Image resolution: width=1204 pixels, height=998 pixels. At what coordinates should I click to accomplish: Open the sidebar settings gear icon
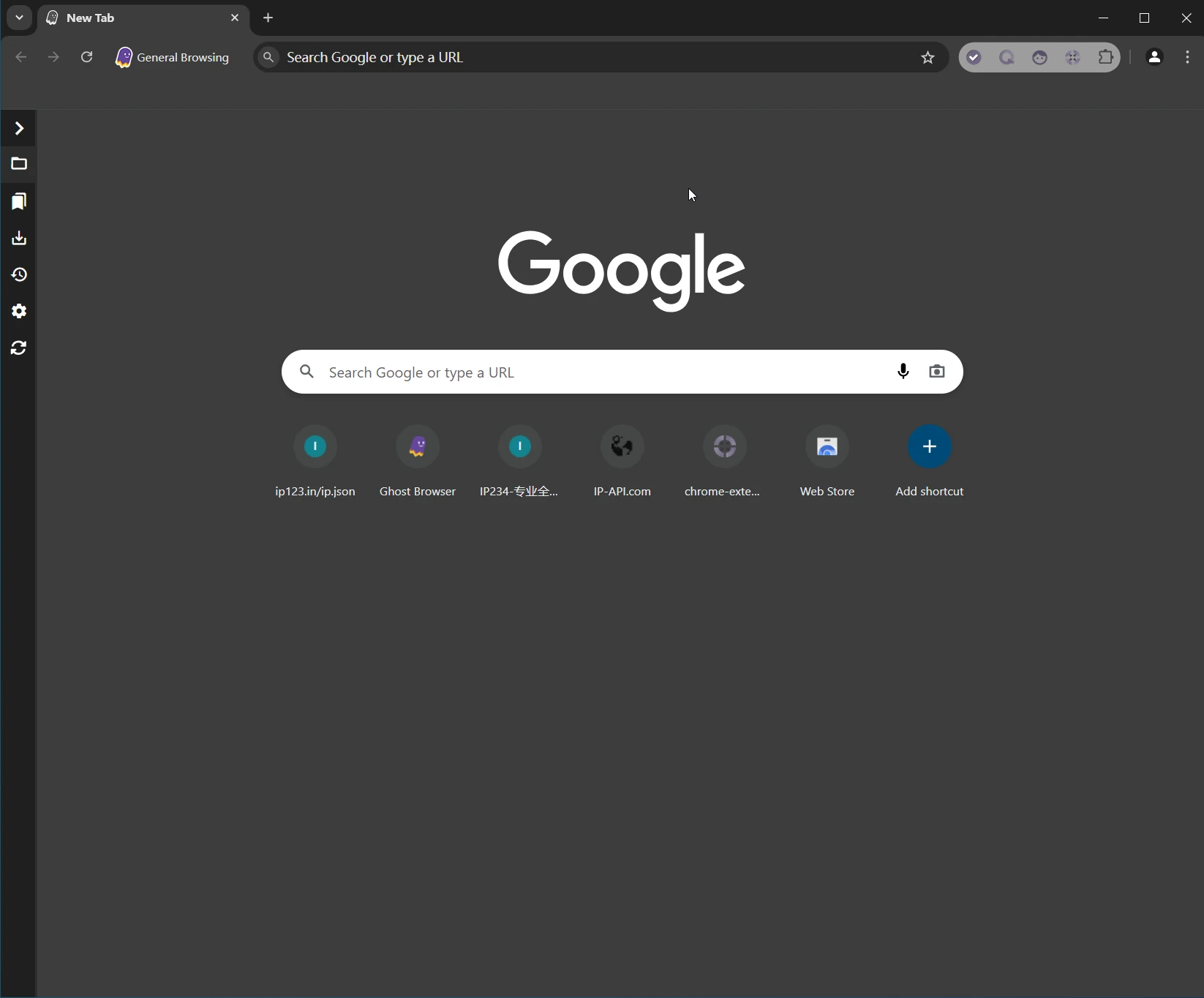19,311
